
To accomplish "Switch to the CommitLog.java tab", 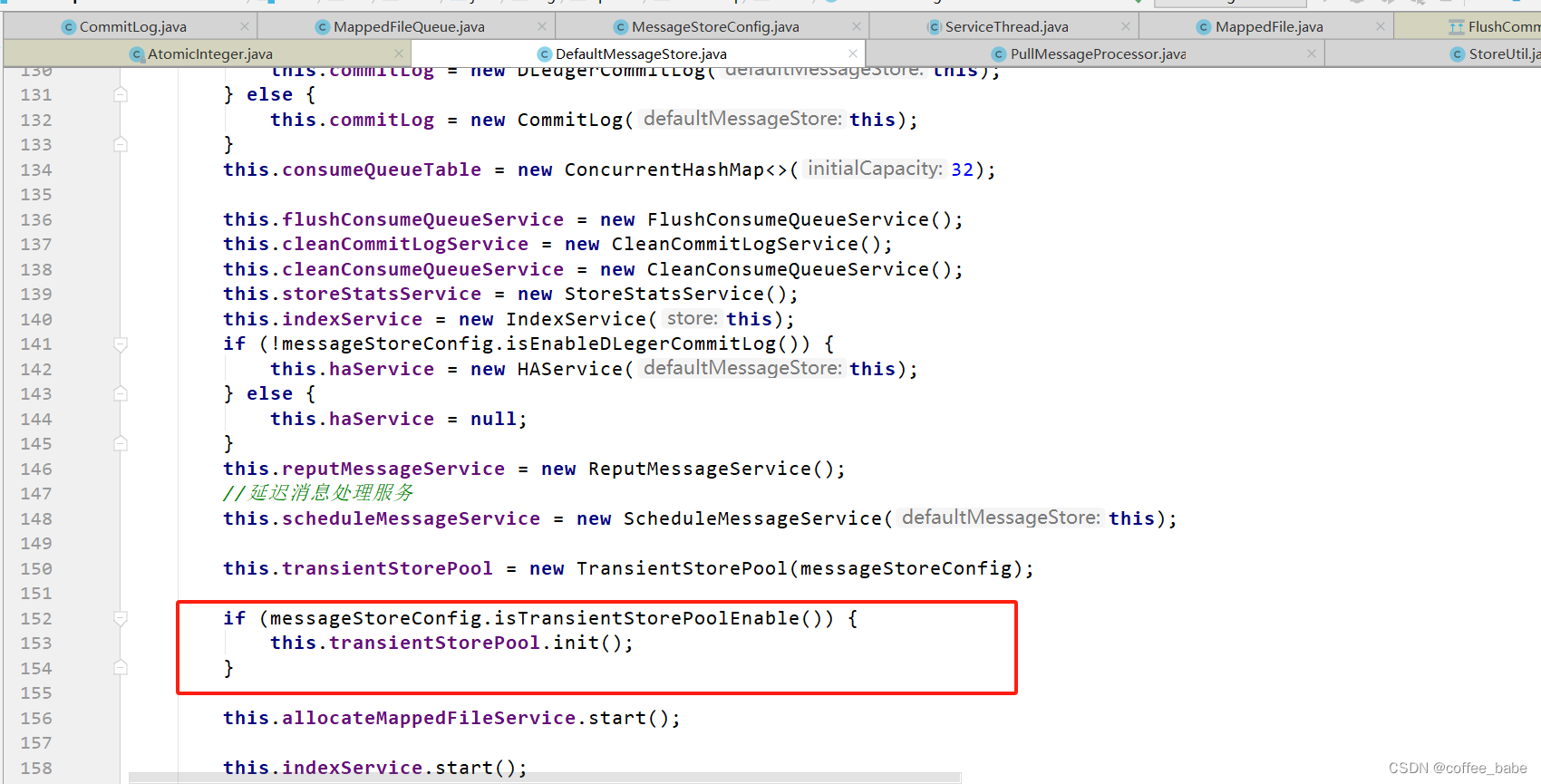I will tap(132, 27).
